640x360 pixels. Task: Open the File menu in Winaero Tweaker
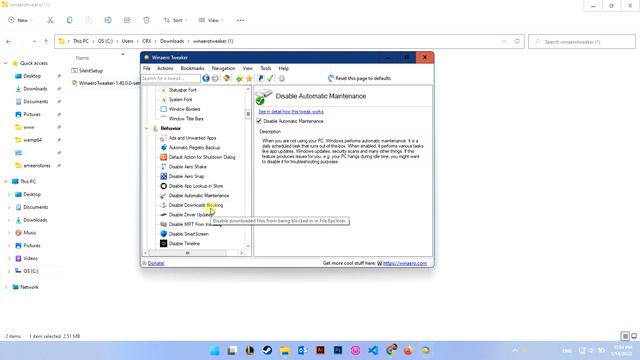(x=147, y=68)
